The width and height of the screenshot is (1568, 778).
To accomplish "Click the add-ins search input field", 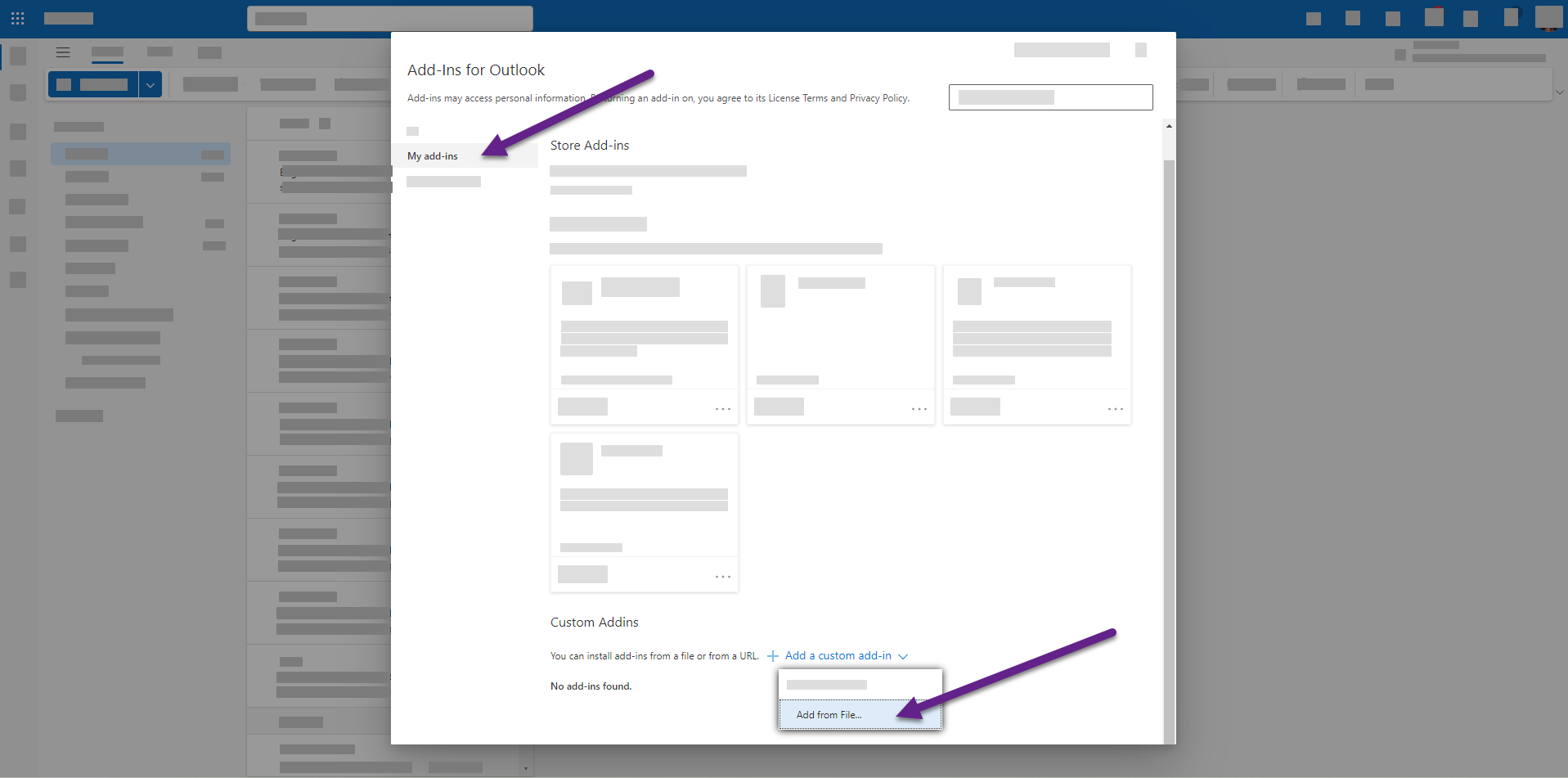I will point(1050,97).
